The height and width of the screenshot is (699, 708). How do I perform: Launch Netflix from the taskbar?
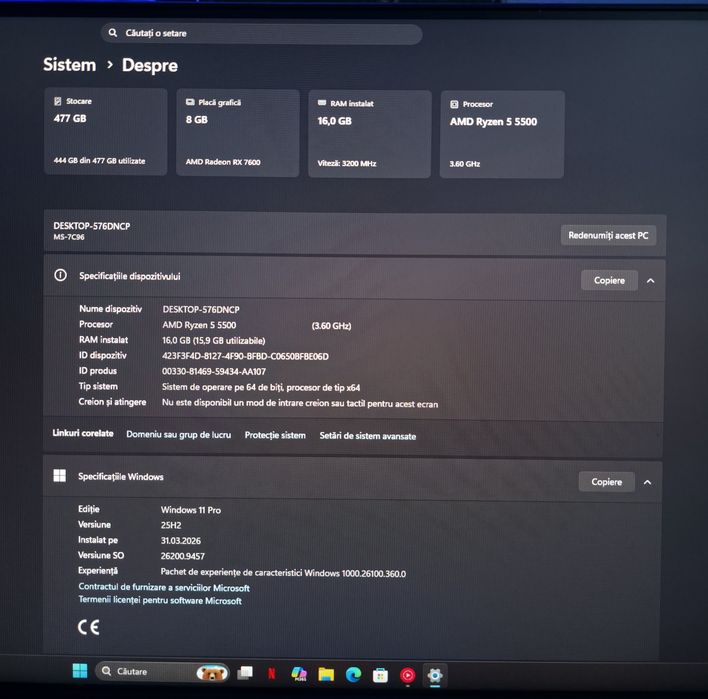tap(271, 674)
